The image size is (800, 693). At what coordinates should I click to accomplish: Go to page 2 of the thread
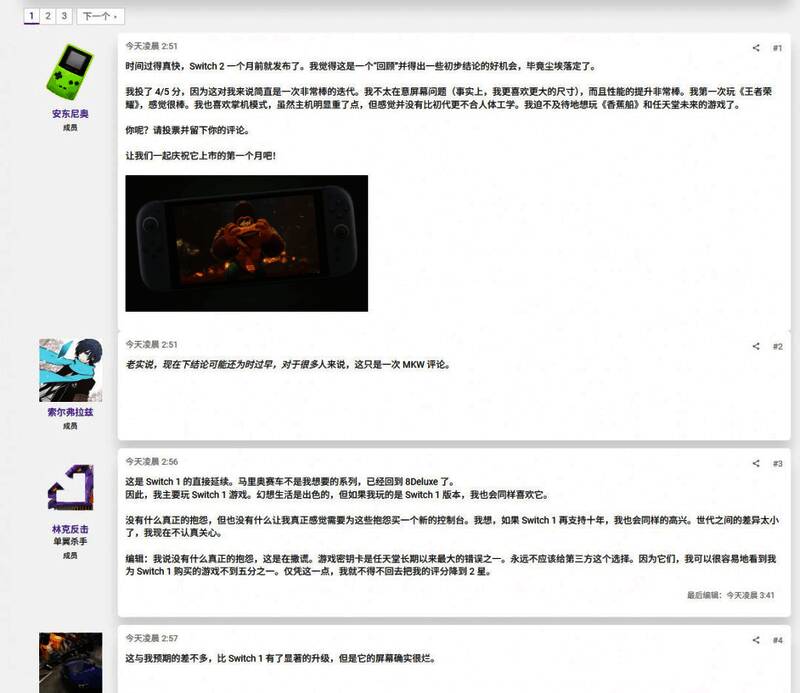[x=48, y=16]
